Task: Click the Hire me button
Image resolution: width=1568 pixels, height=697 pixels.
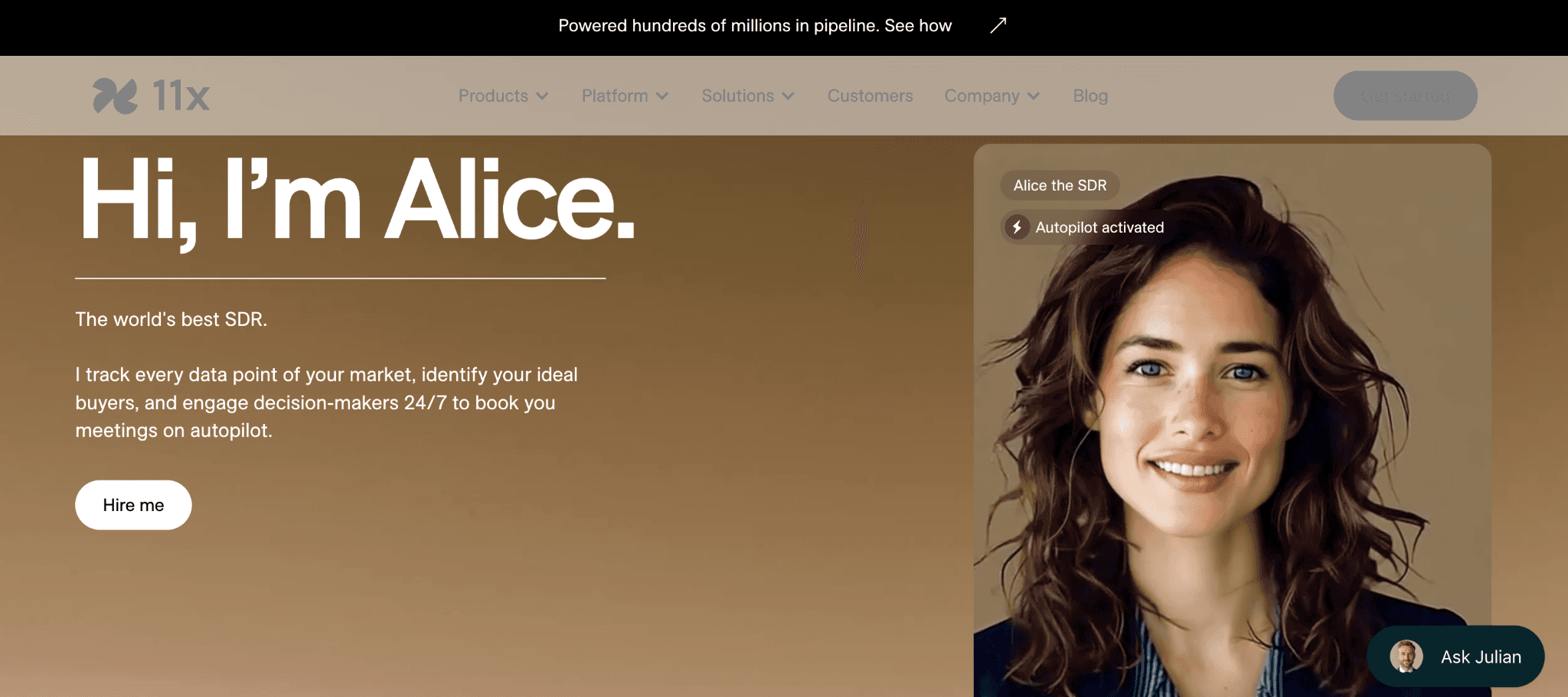Action: point(133,505)
